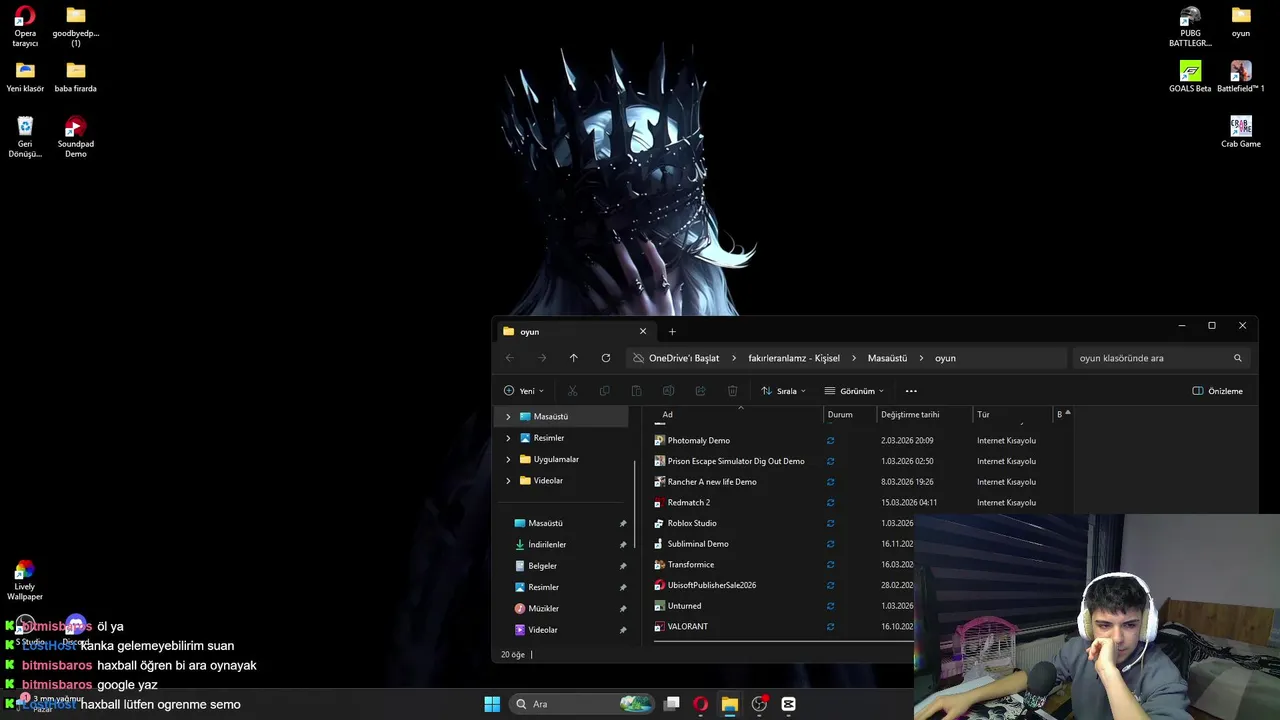Click the Rename toolbar icon
Image resolution: width=1280 pixels, height=720 pixels.
click(668, 391)
